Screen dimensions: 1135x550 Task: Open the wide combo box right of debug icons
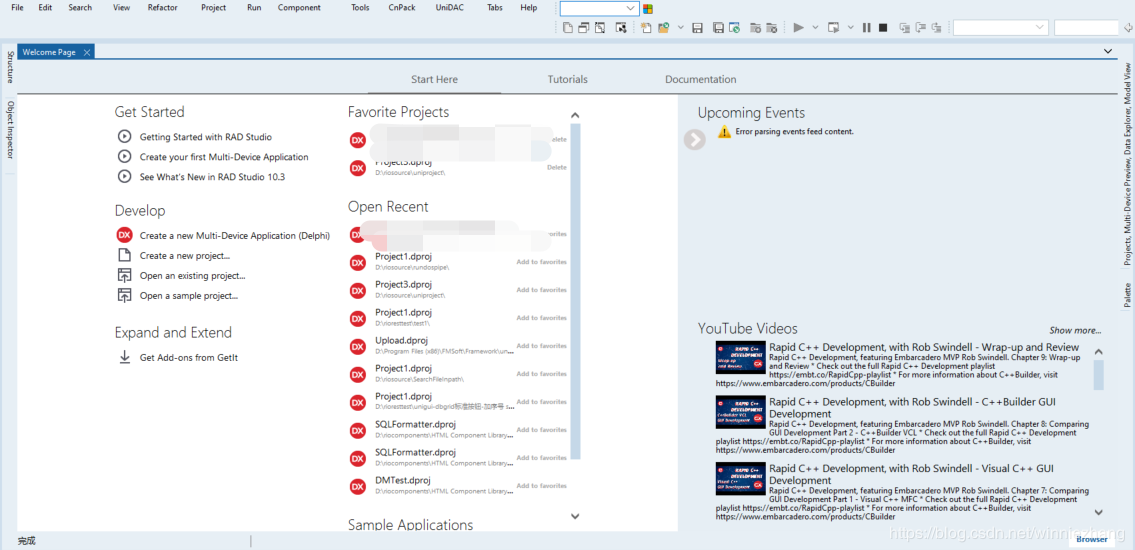click(1001, 28)
